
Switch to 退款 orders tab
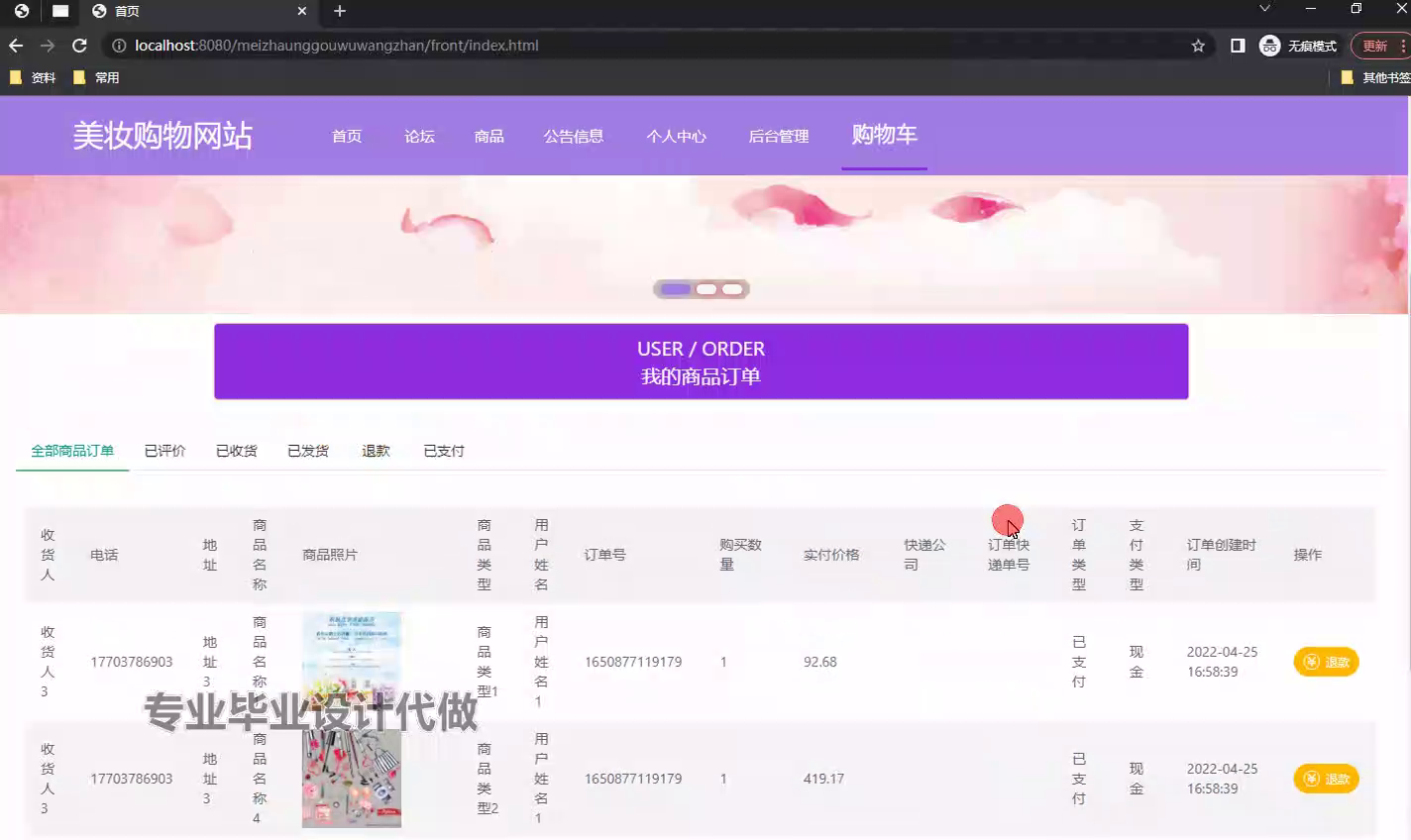pyautogui.click(x=376, y=451)
